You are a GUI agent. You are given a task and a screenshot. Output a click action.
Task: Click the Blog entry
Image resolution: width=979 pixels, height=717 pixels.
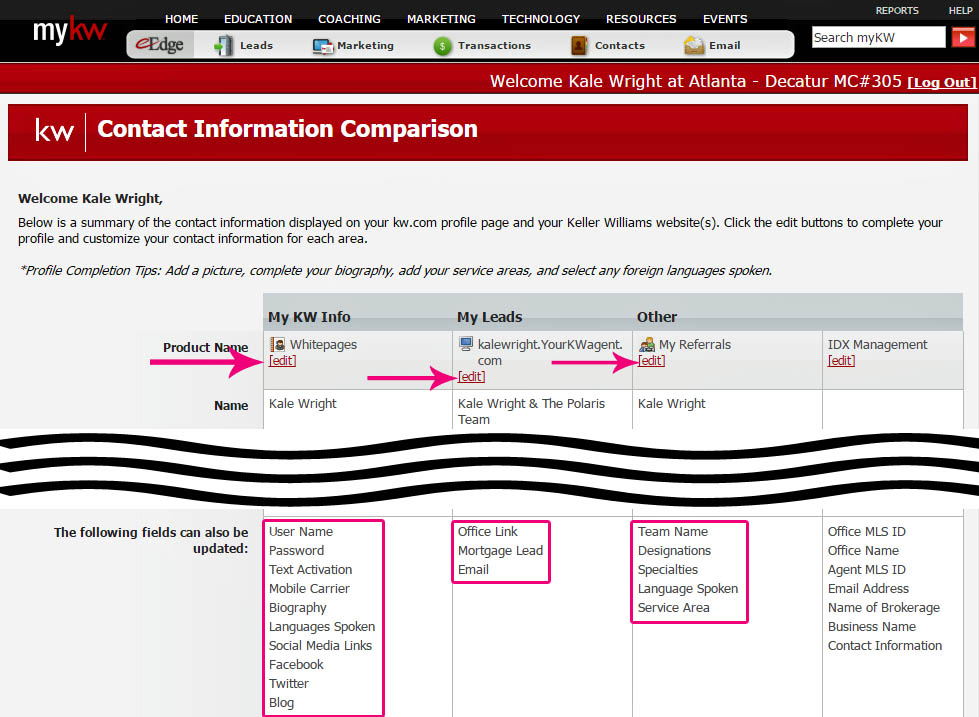pyautogui.click(x=281, y=703)
